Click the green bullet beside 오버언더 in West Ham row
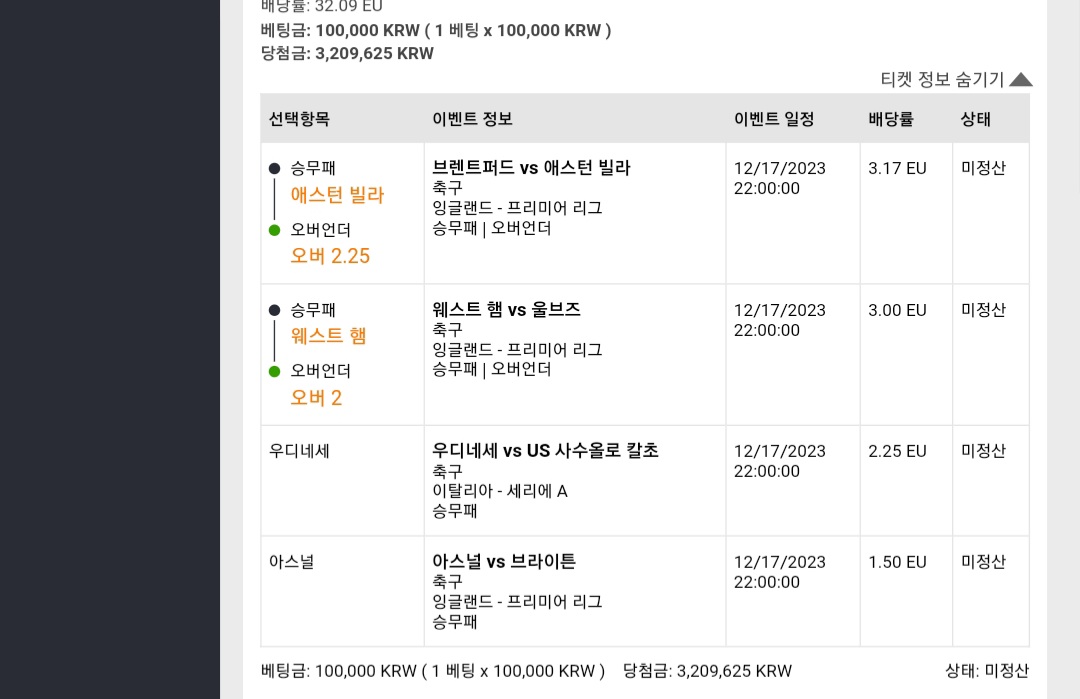 274,371
